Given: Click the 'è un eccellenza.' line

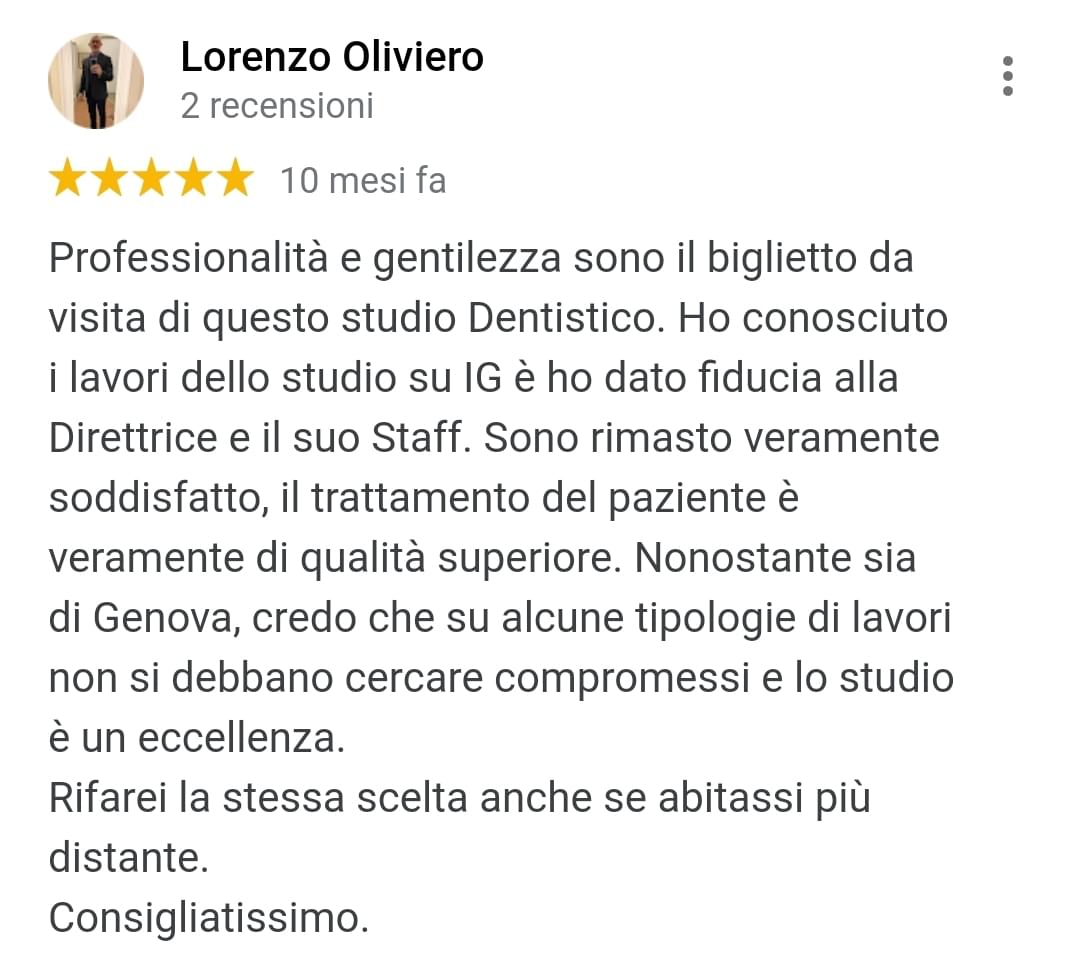Looking at the screenshot, I should 197,739.
